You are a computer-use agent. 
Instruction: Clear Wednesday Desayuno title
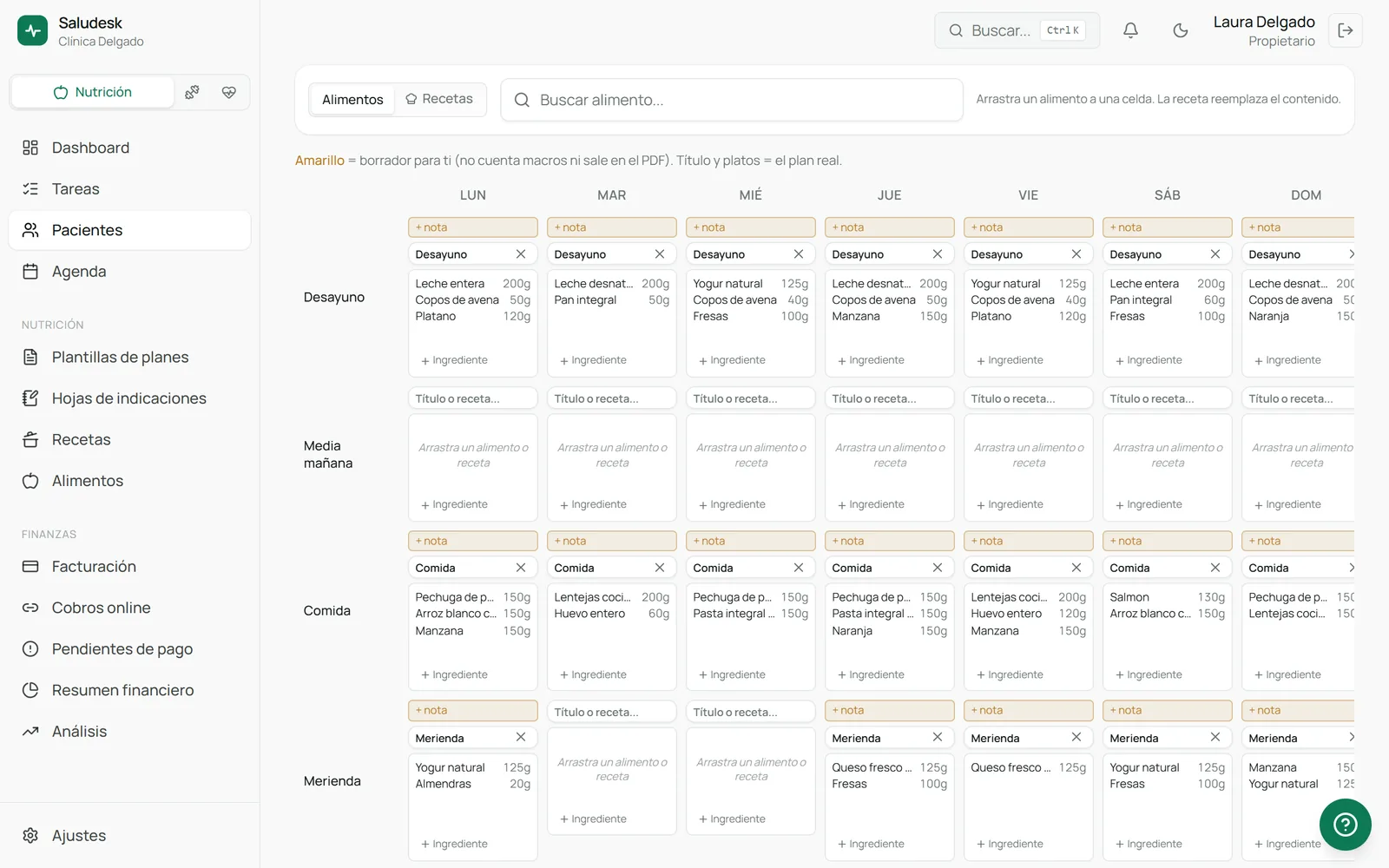[x=799, y=254]
